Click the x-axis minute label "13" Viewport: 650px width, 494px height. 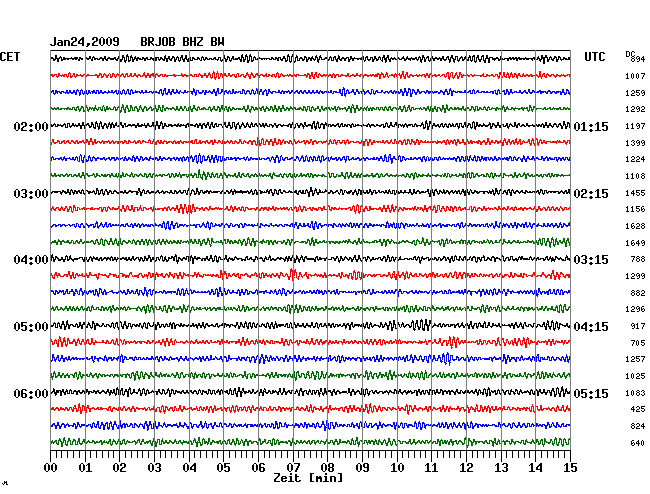(x=501, y=468)
